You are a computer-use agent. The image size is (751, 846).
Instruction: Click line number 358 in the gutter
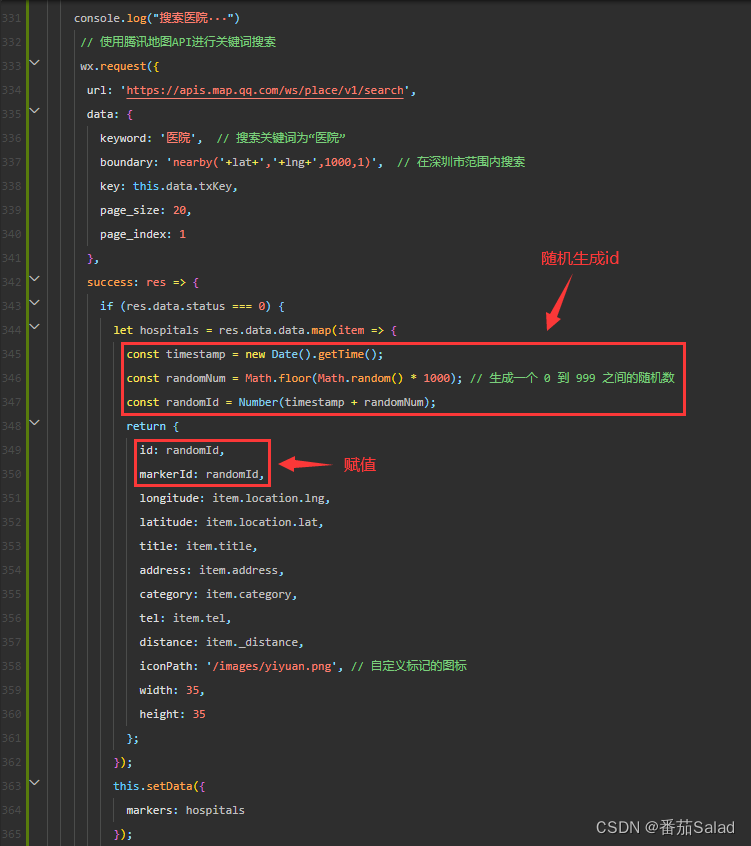coord(11,666)
